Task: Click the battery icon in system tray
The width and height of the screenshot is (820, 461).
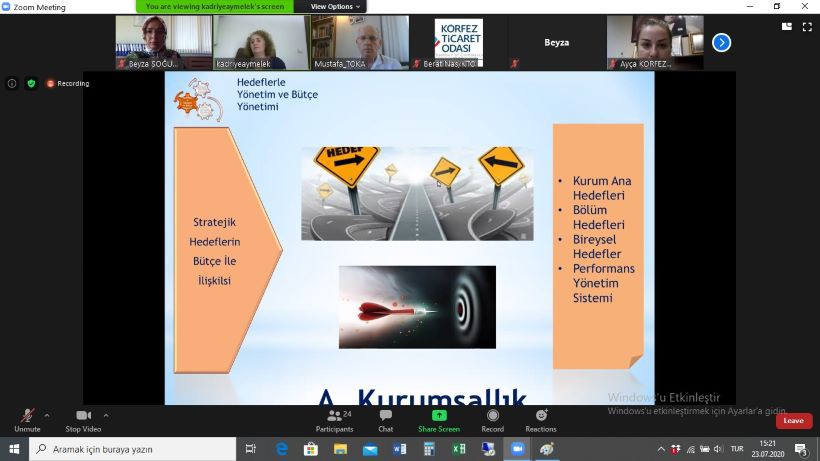Action: [x=704, y=449]
